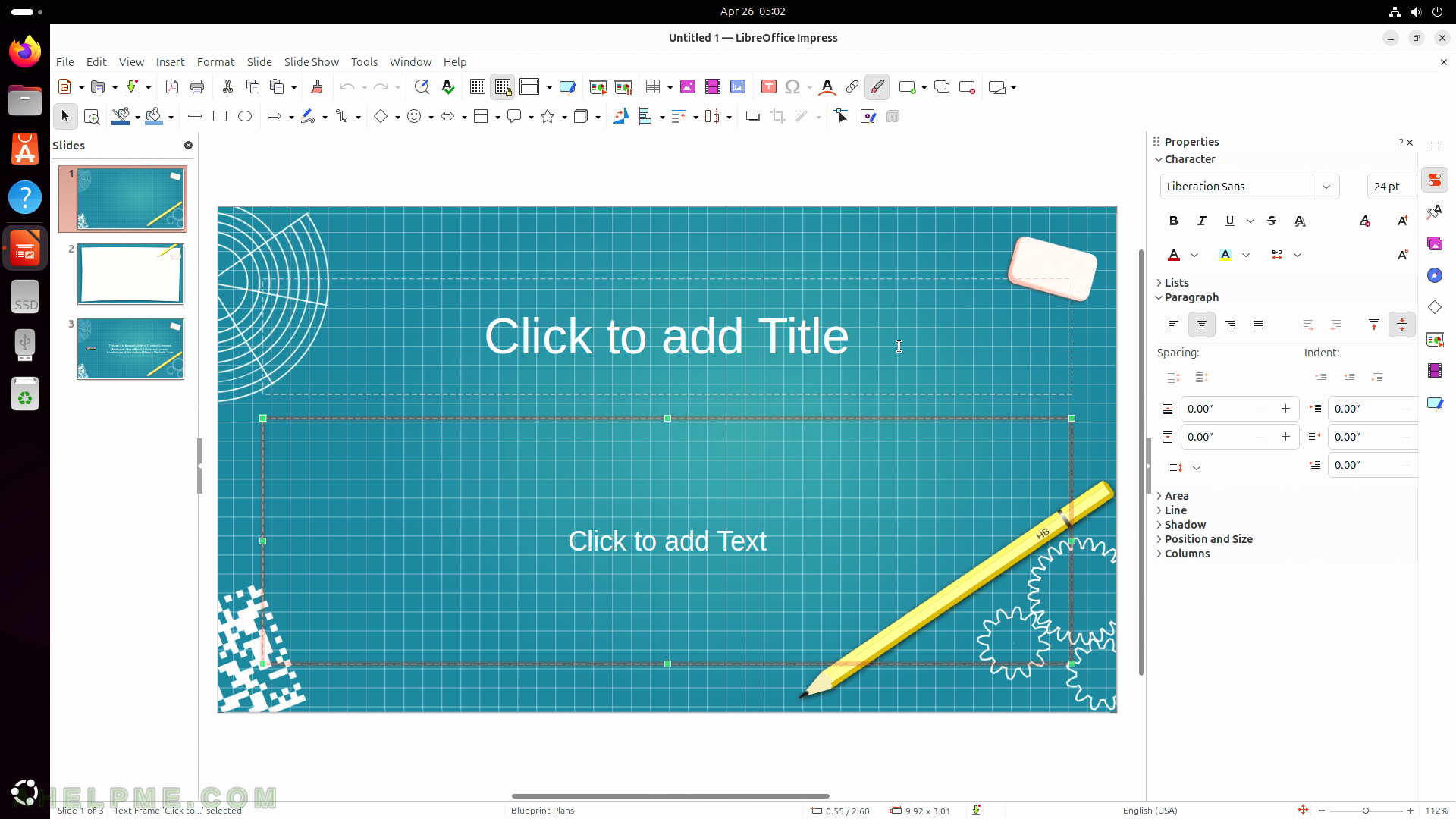Click the Insert Fontwork Text icon
1456x819 pixels.
[x=827, y=87]
